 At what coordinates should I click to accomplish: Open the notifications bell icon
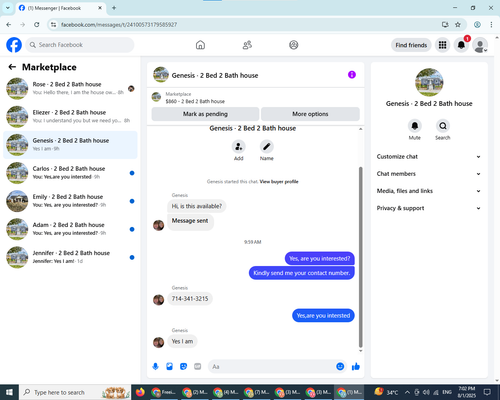pos(461,45)
